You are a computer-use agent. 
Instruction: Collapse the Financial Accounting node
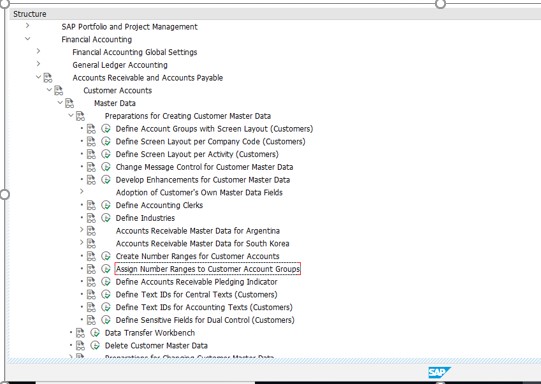(x=28, y=39)
